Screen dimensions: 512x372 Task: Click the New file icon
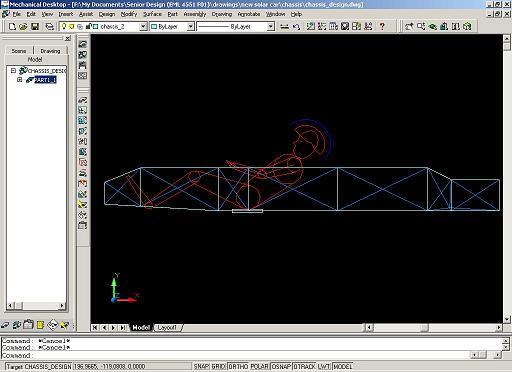12,26
